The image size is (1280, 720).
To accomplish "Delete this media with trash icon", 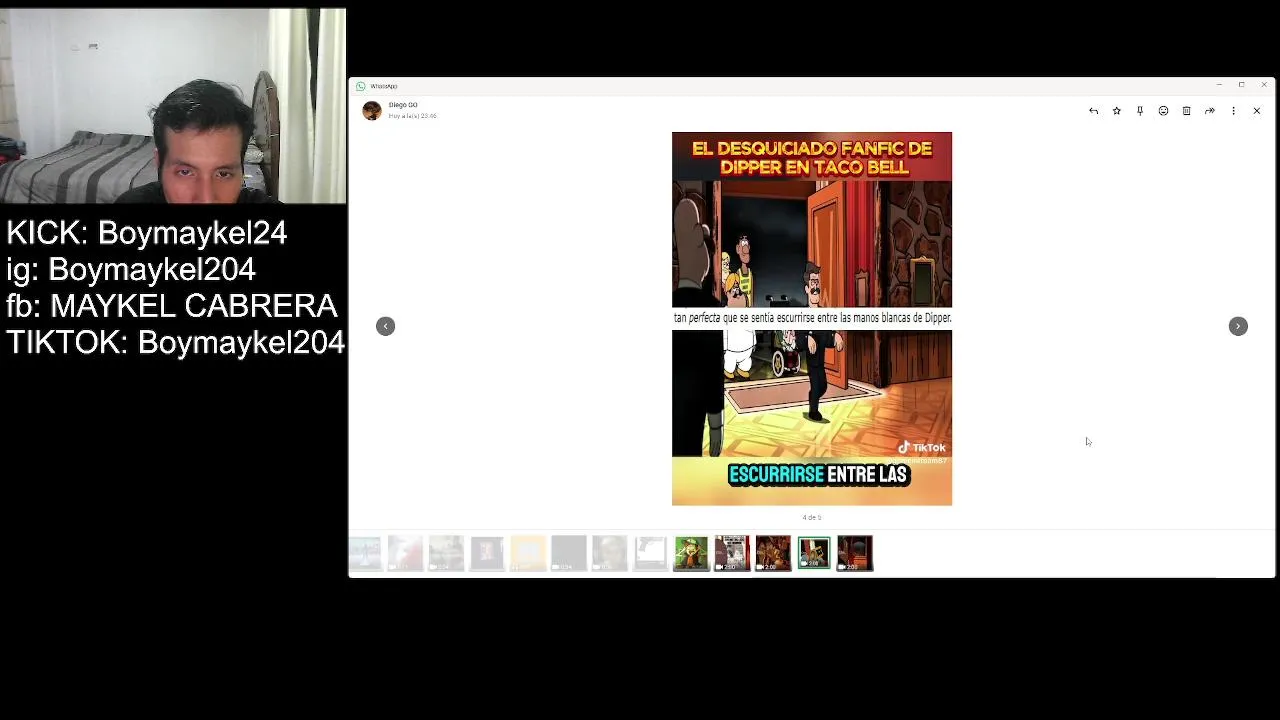I will point(1186,111).
